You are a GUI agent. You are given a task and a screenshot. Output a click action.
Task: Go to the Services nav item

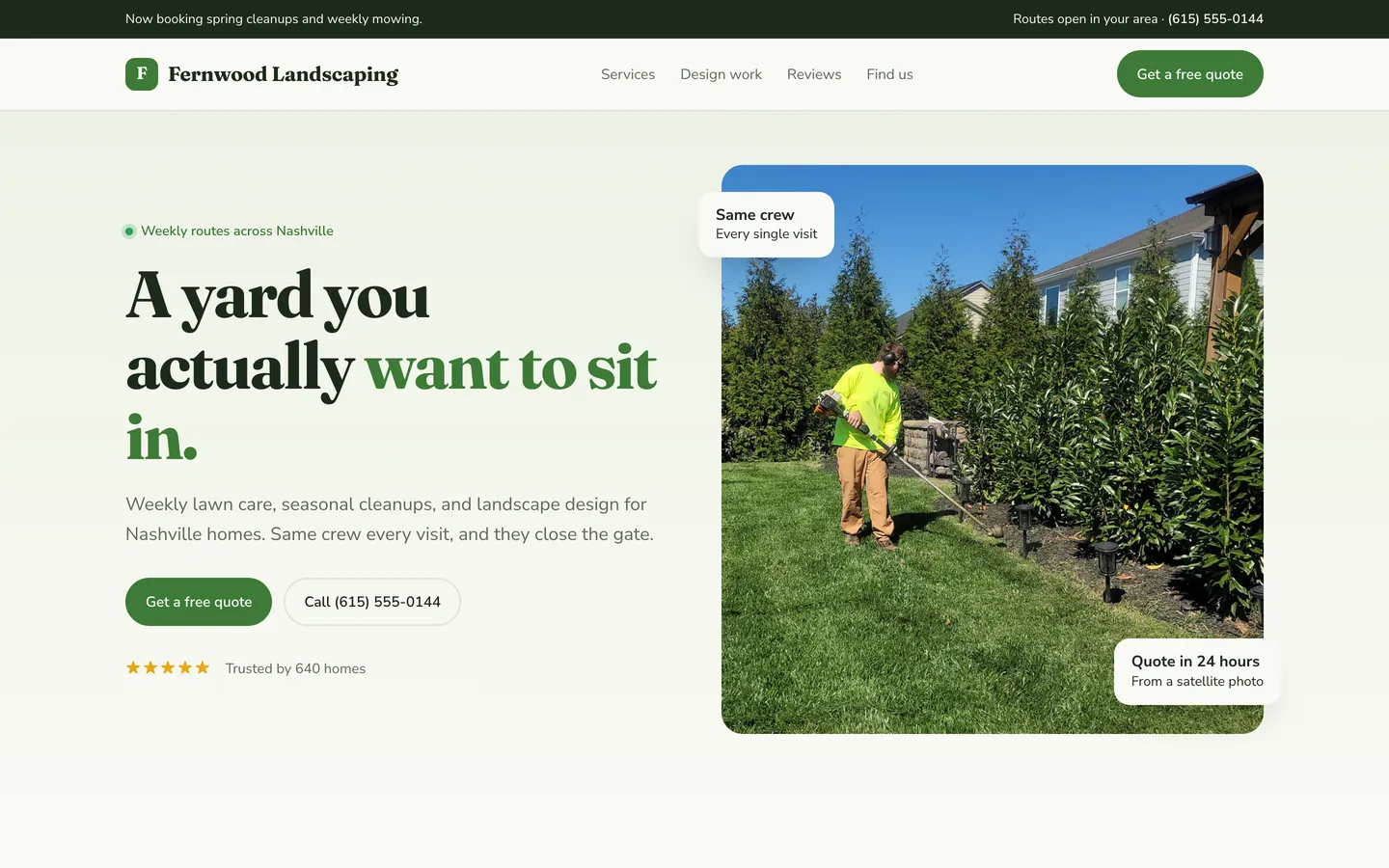click(x=628, y=74)
